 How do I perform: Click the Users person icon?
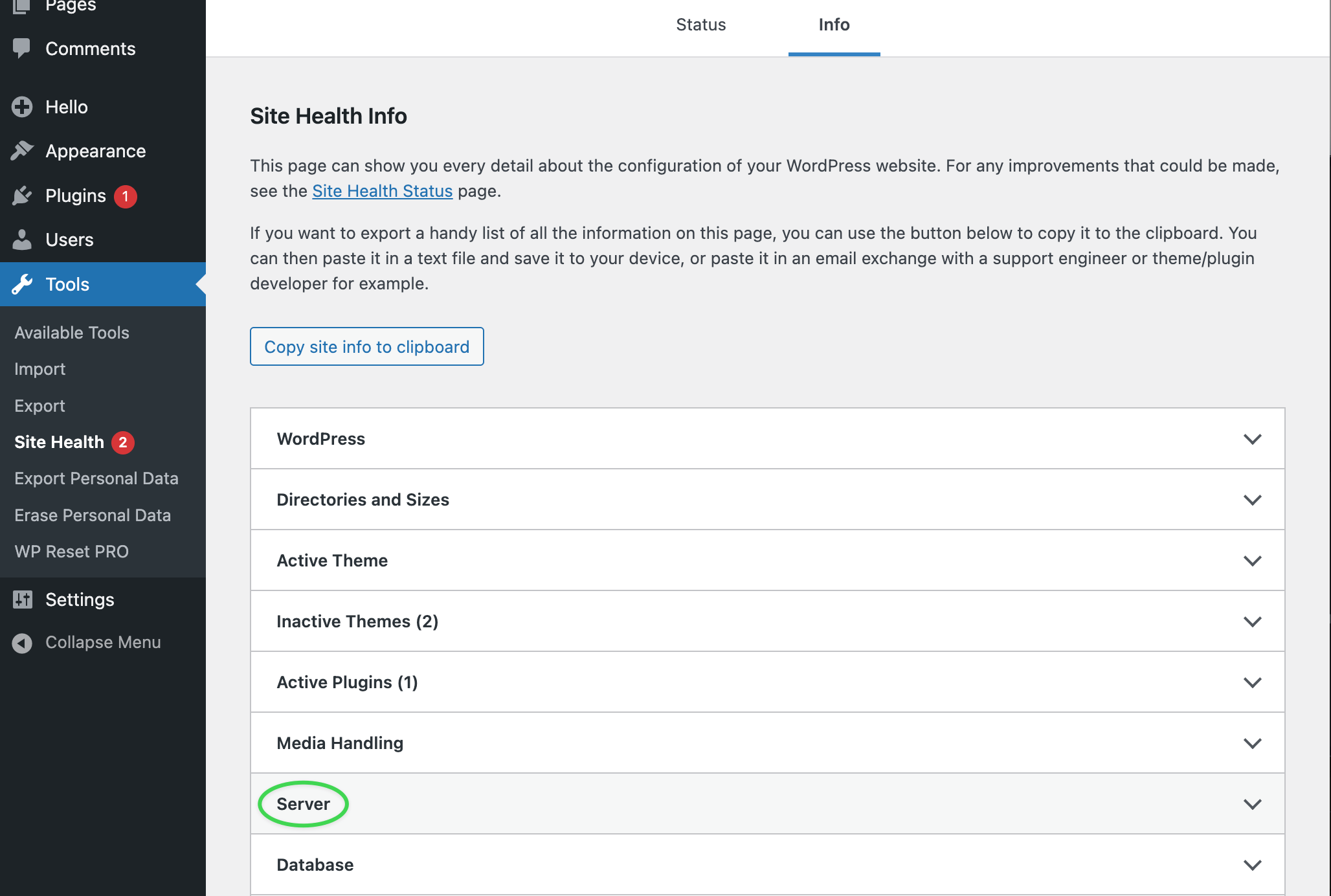[x=22, y=240]
